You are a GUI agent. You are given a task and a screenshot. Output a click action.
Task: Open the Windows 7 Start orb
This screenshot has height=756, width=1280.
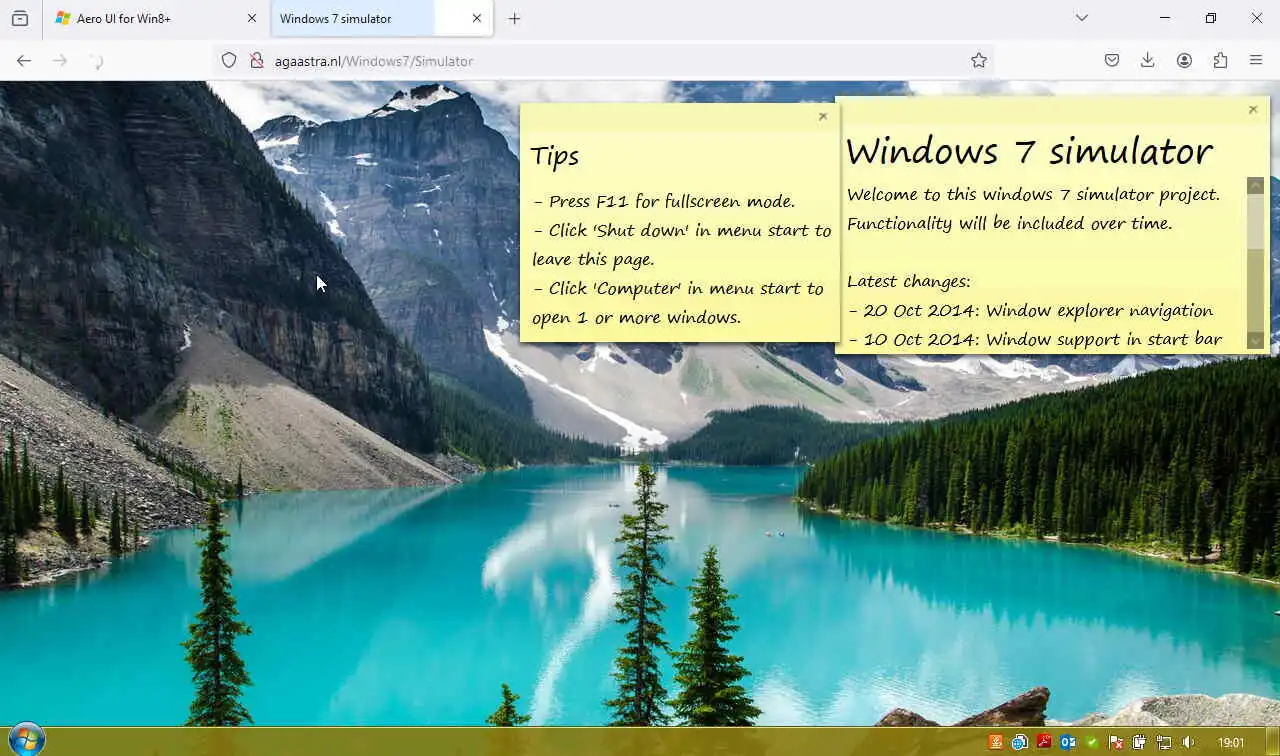click(x=25, y=741)
